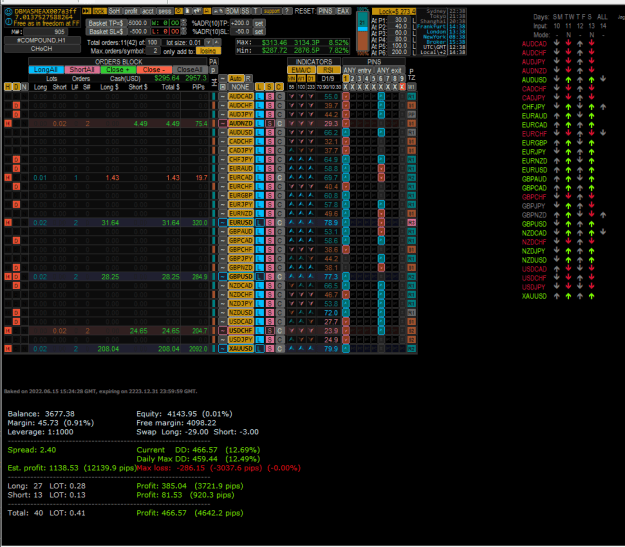Click the blue info circle icon at top left

(8, 22)
